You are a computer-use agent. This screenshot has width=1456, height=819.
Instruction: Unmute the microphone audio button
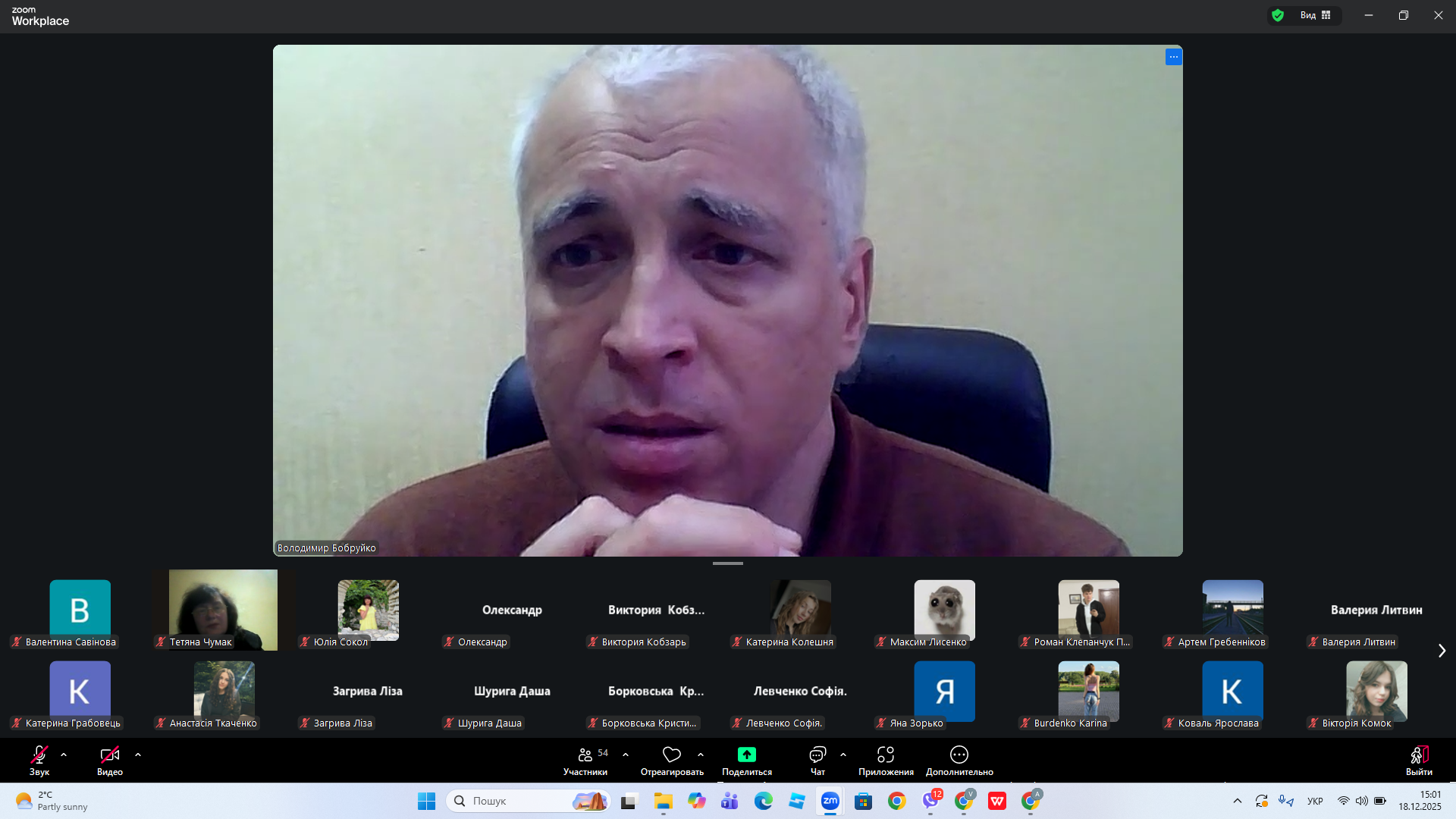coord(39,755)
